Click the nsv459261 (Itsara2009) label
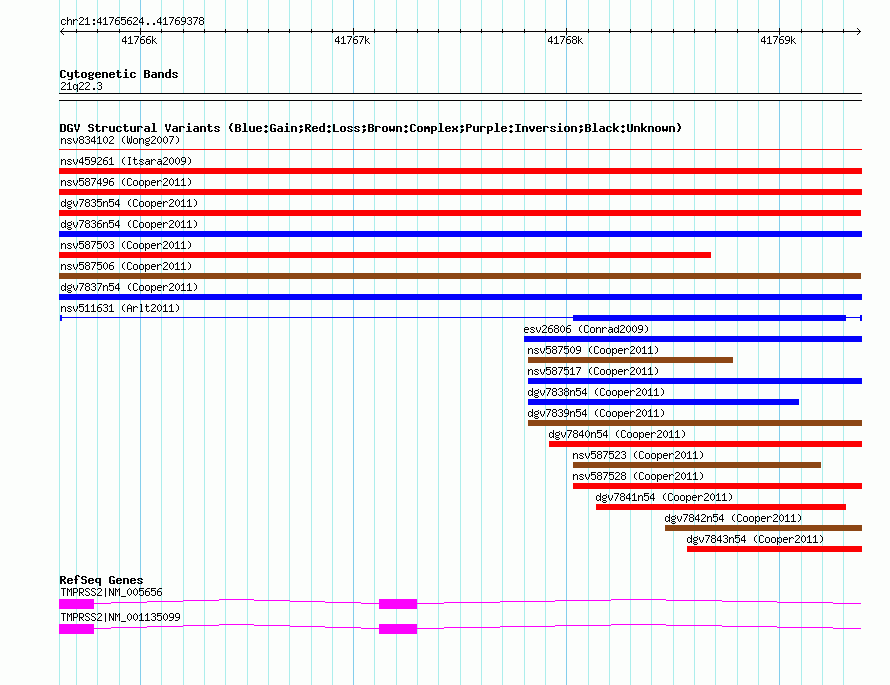This screenshot has height=685, width=890. pyautogui.click(x=126, y=161)
